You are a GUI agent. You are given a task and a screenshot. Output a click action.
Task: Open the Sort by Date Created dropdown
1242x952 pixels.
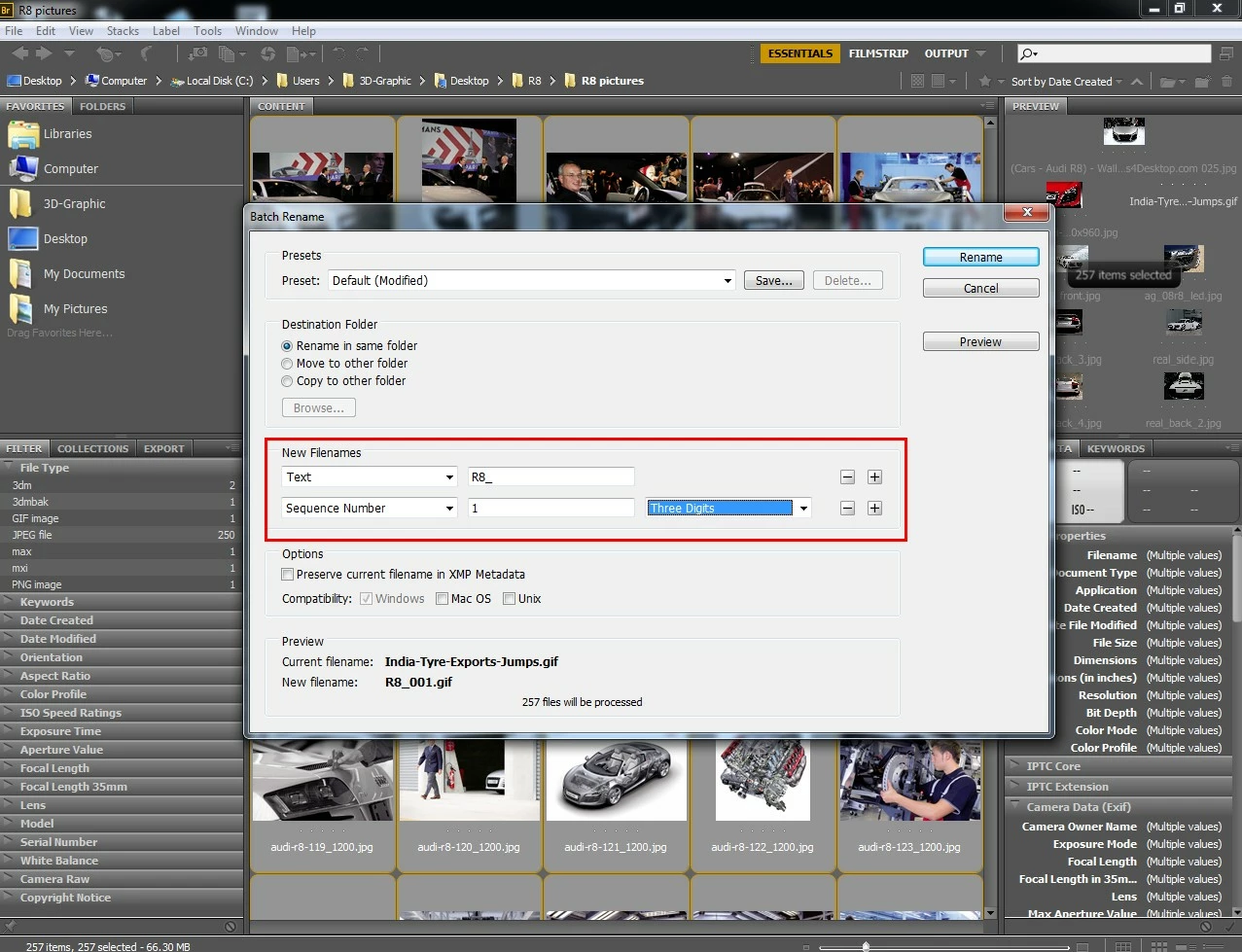(x=1066, y=82)
